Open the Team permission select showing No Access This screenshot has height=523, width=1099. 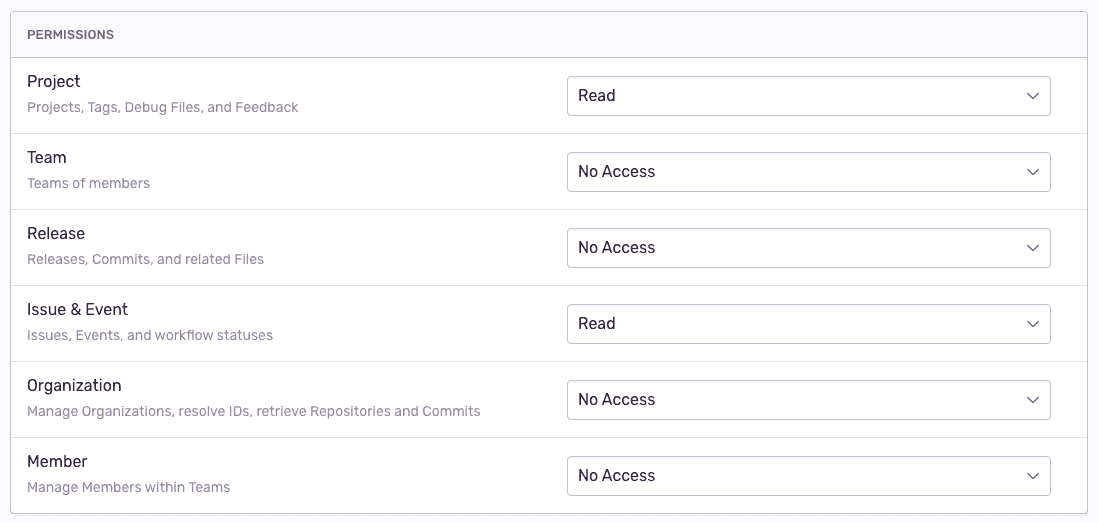(x=808, y=172)
